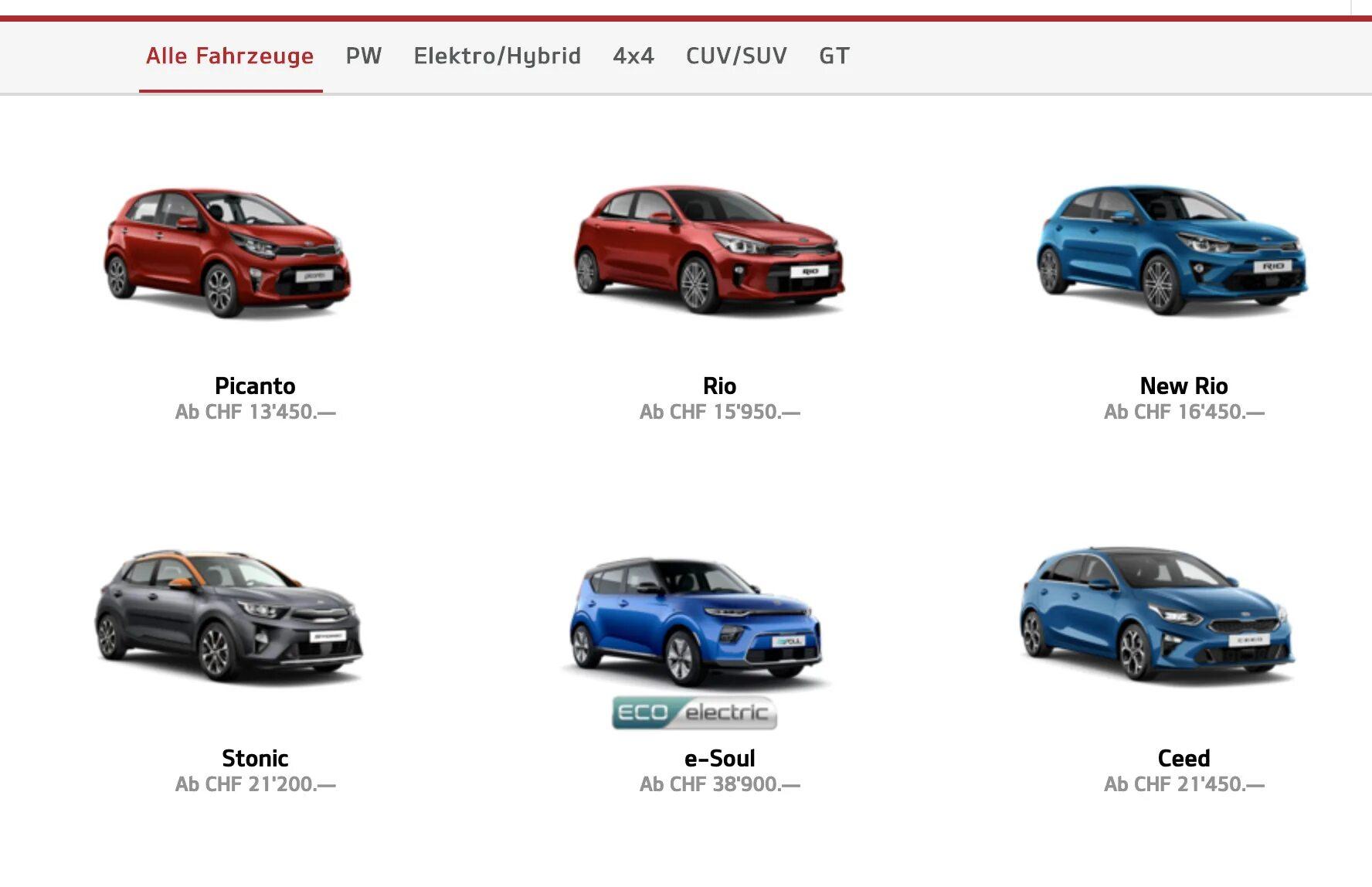
Task: Open the Picanto model name link
Action: tap(255, 386)
